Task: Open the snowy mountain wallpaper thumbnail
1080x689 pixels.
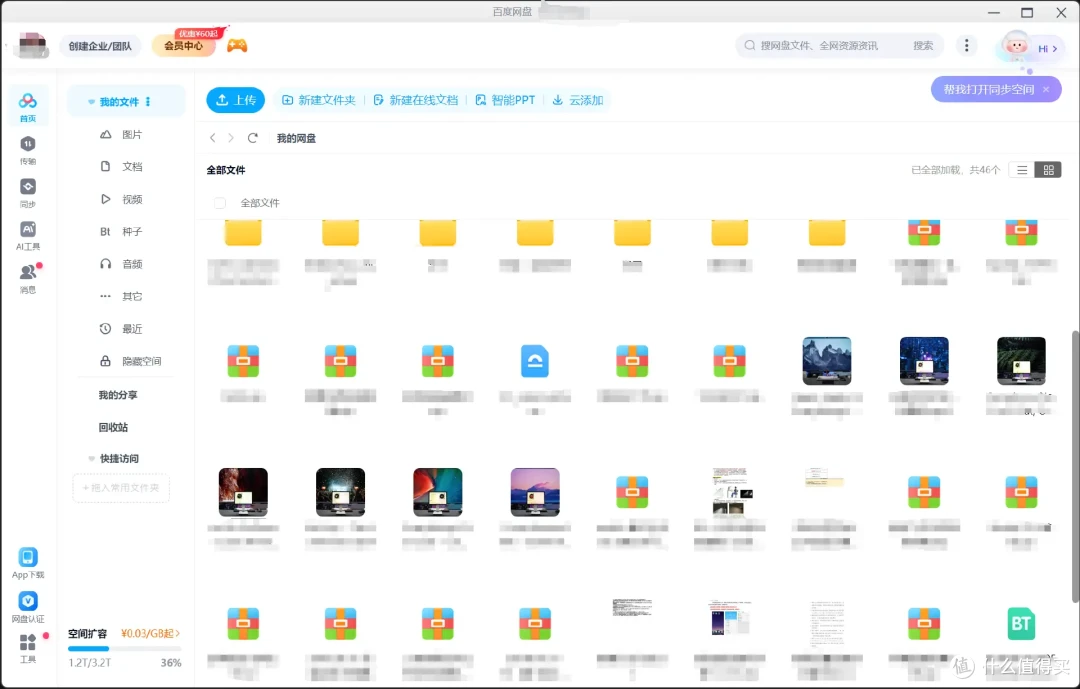Action: pyautogui.click(x=827, y=360)
